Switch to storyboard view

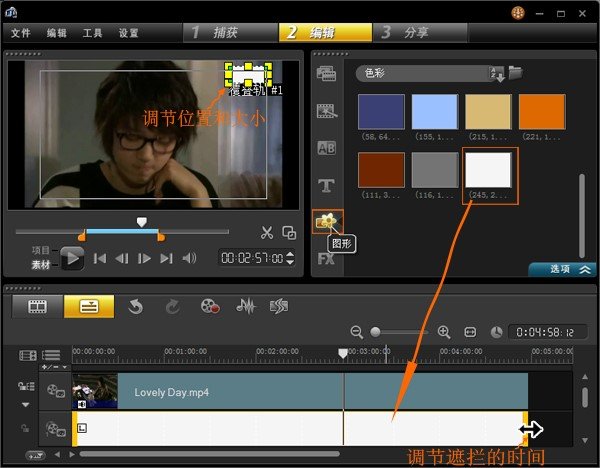point(38,306)
